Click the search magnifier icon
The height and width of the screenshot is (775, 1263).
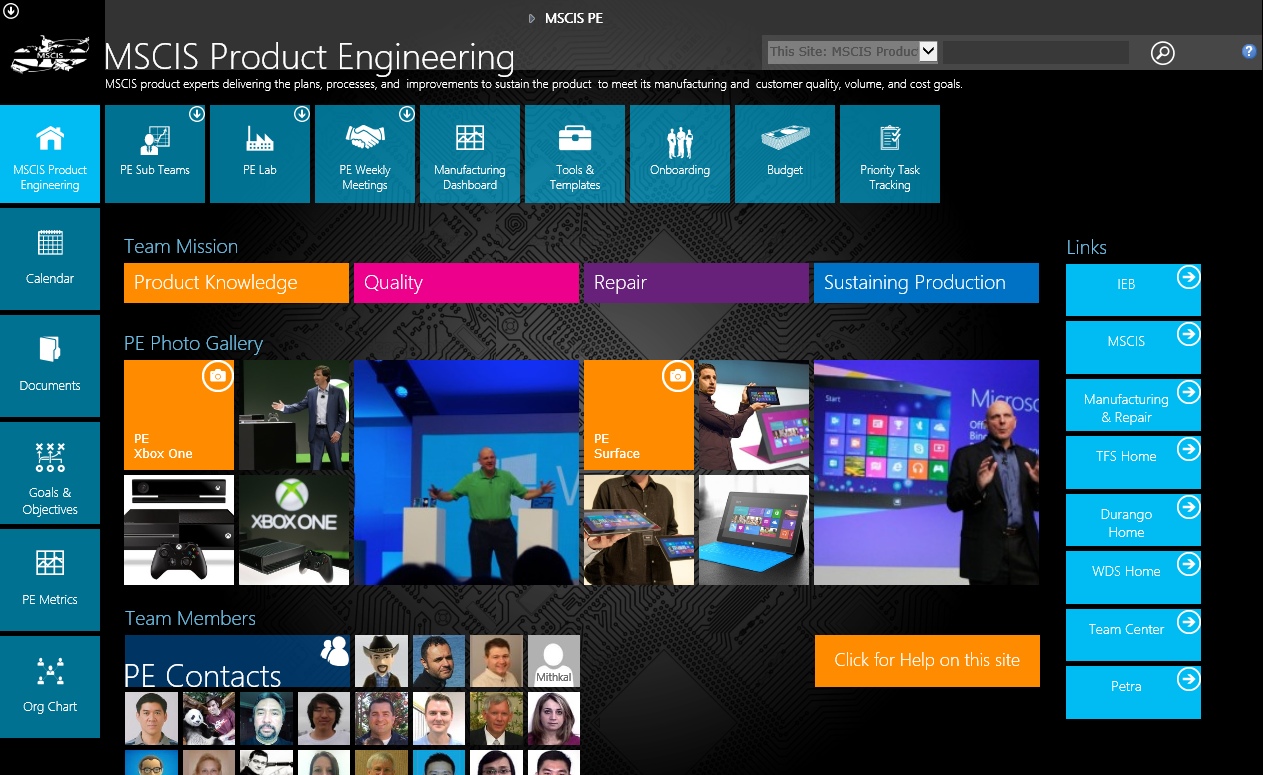click(1162, 52)
